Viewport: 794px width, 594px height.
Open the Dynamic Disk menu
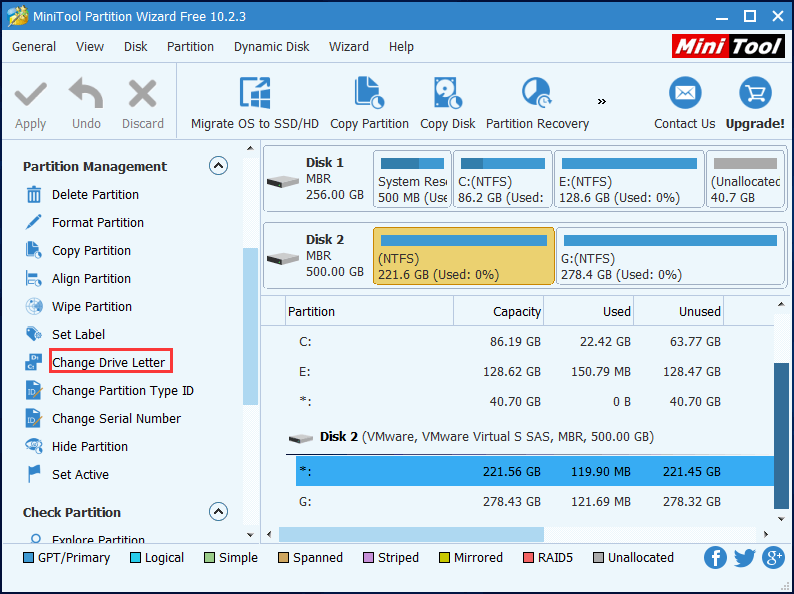click(271, 47)
